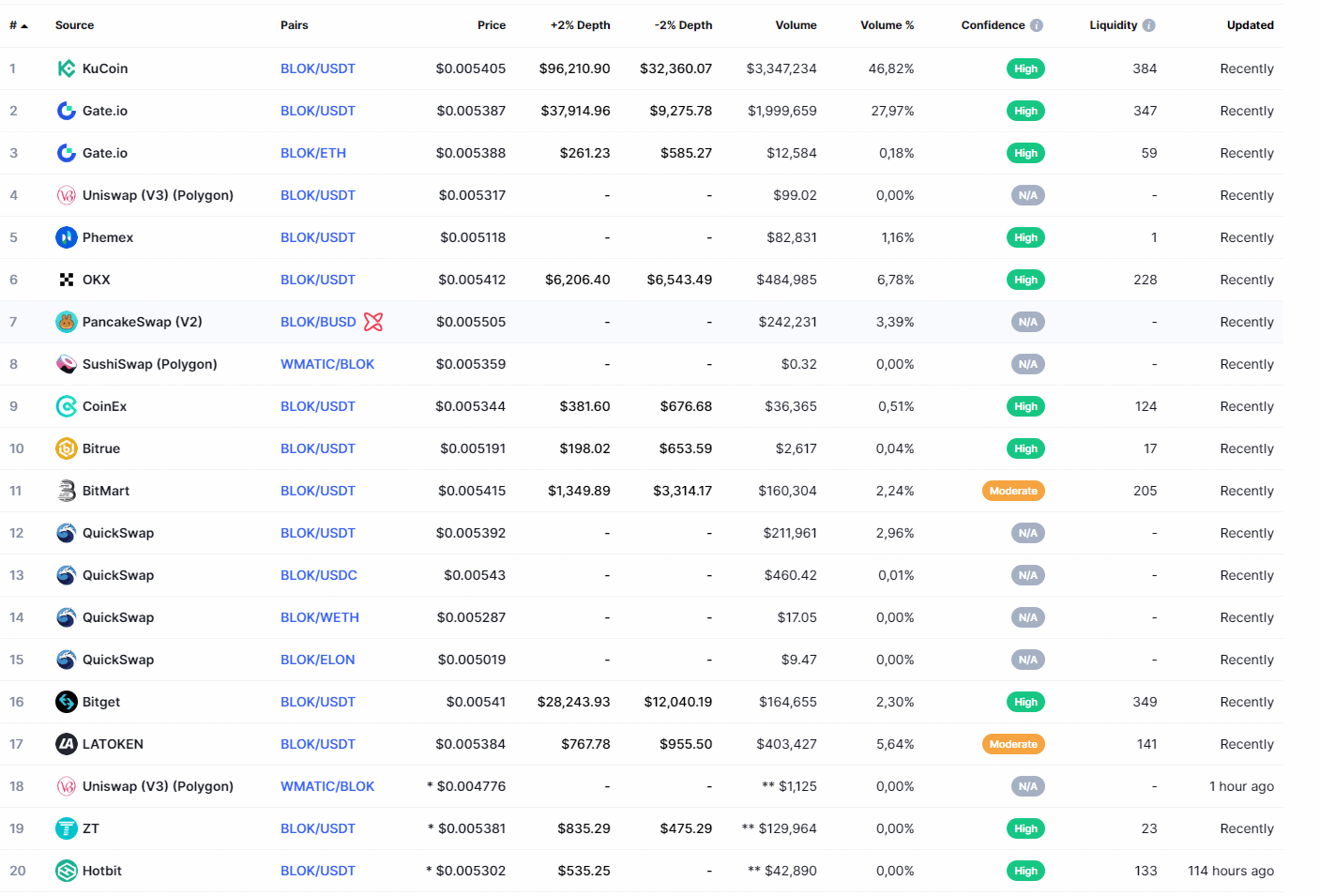
Task: Sort by the Source column header
Action: click(74, 25)
